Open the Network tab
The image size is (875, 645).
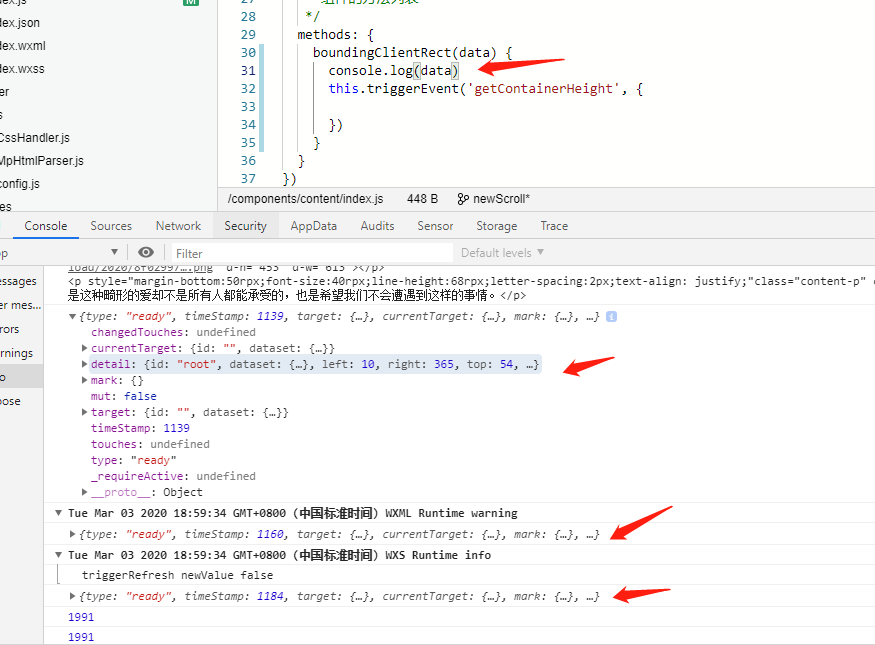tap(178, 226)
